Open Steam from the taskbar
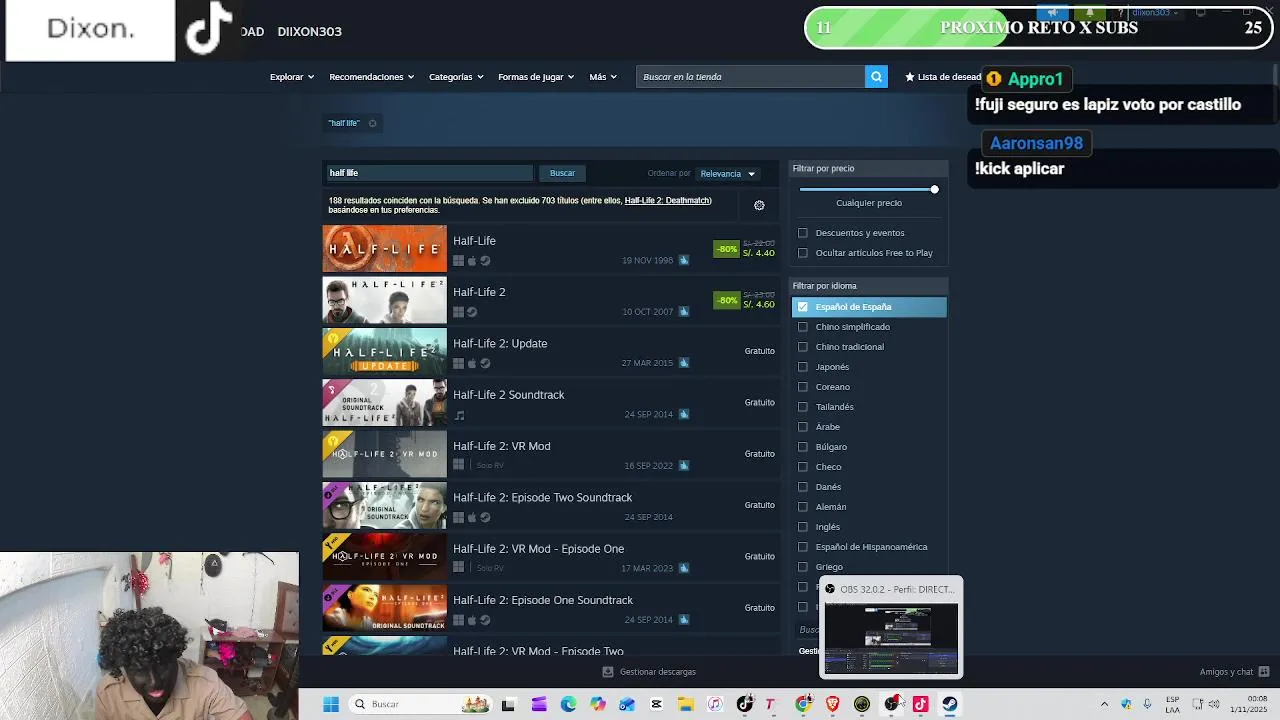The image size is (1280, 720). click(950, 704)
